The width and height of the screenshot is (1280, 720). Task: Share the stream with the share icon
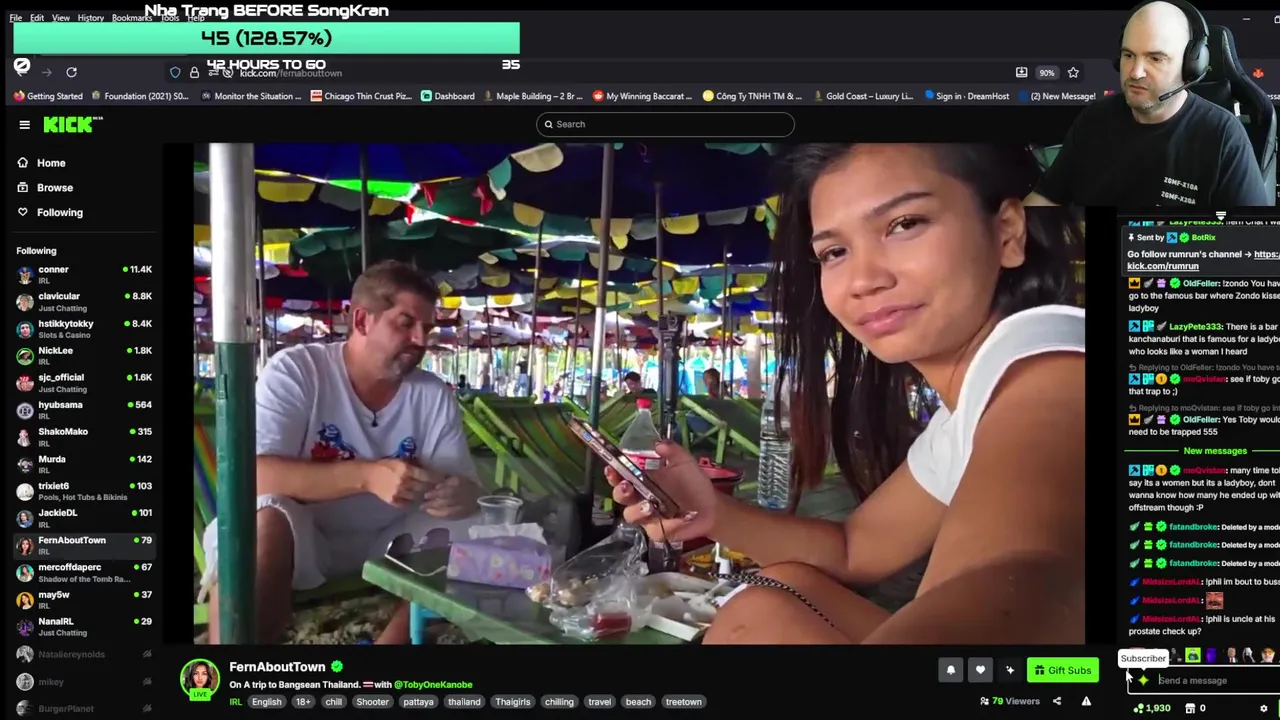(1056, 701)
